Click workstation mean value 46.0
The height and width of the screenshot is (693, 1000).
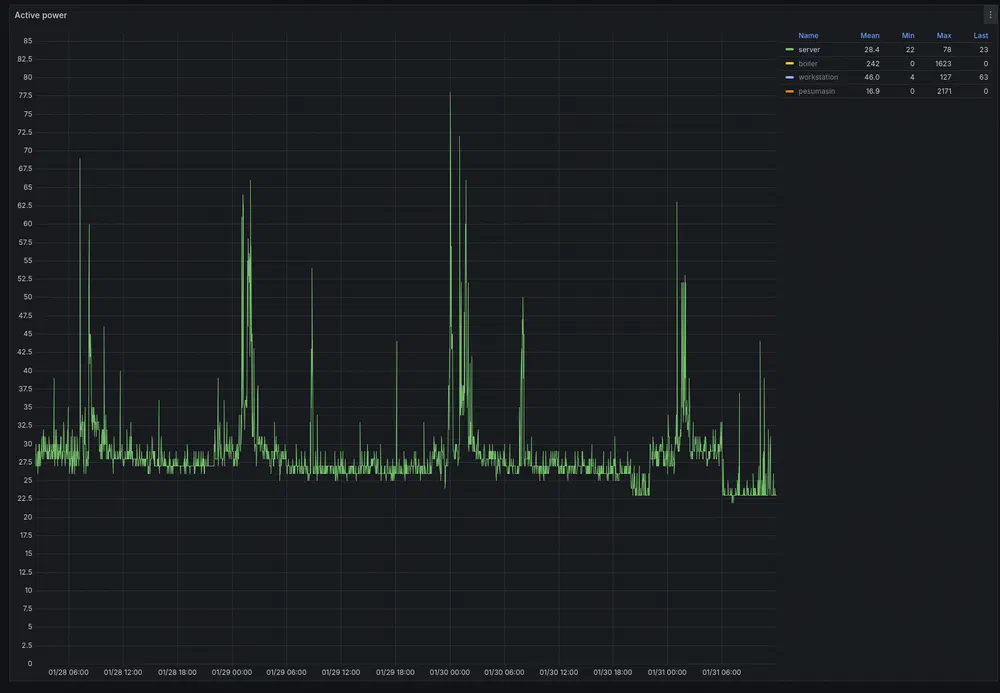871,77
